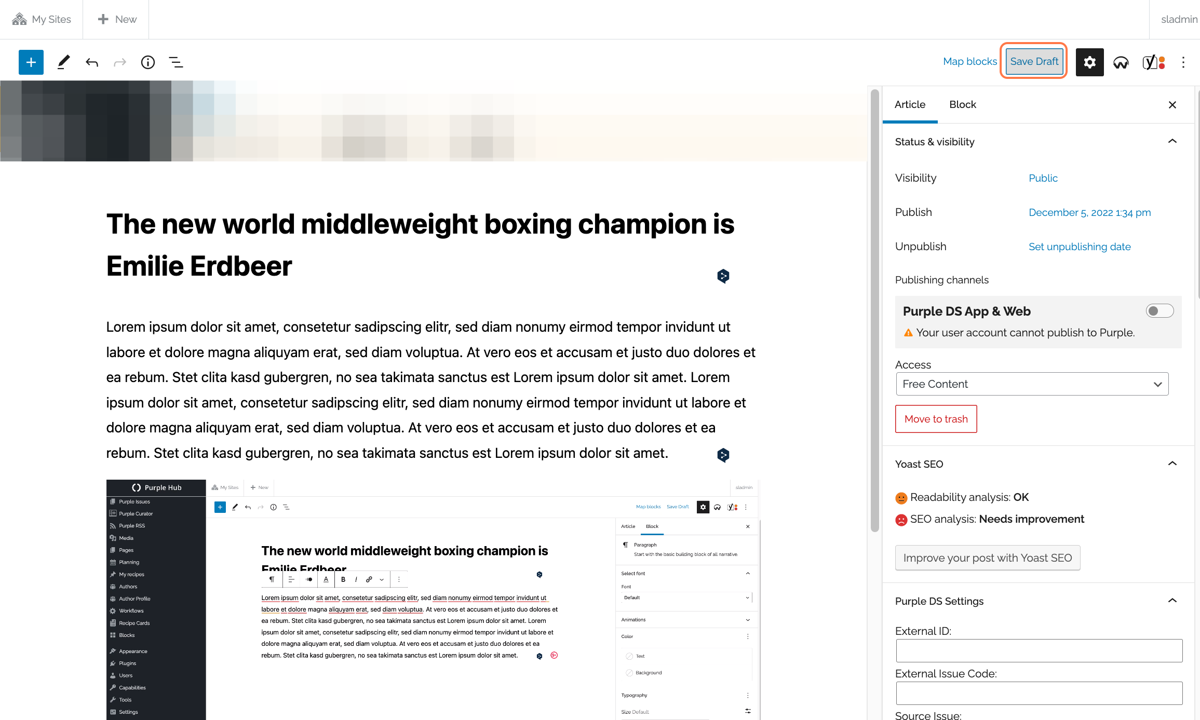
Task: Undo the last change
Action: click(x=92, y=62)
